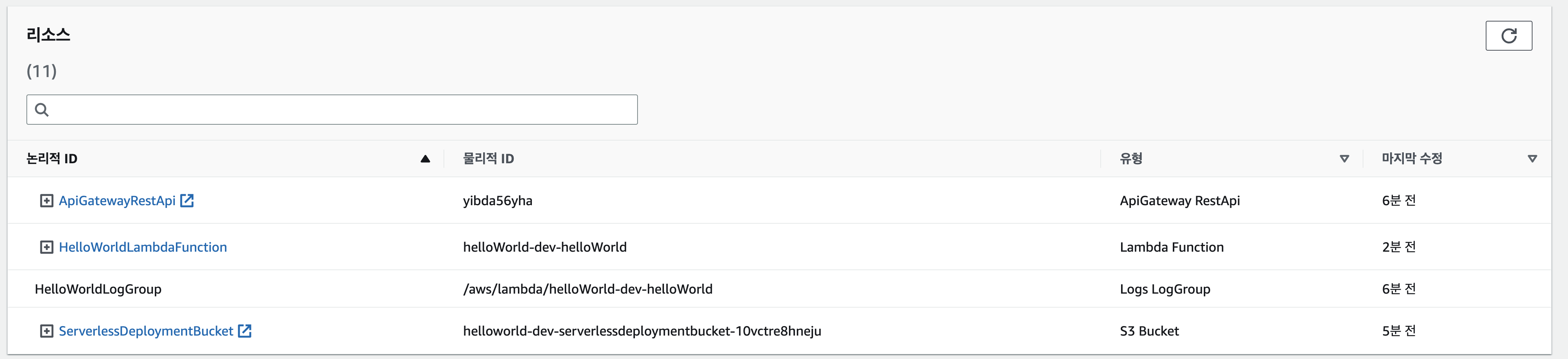Select /aws/lambda/helloWorld-dev-helloWorld physical ID
The height and width of the screenshot is (359, 1568).
coord(587,289)
